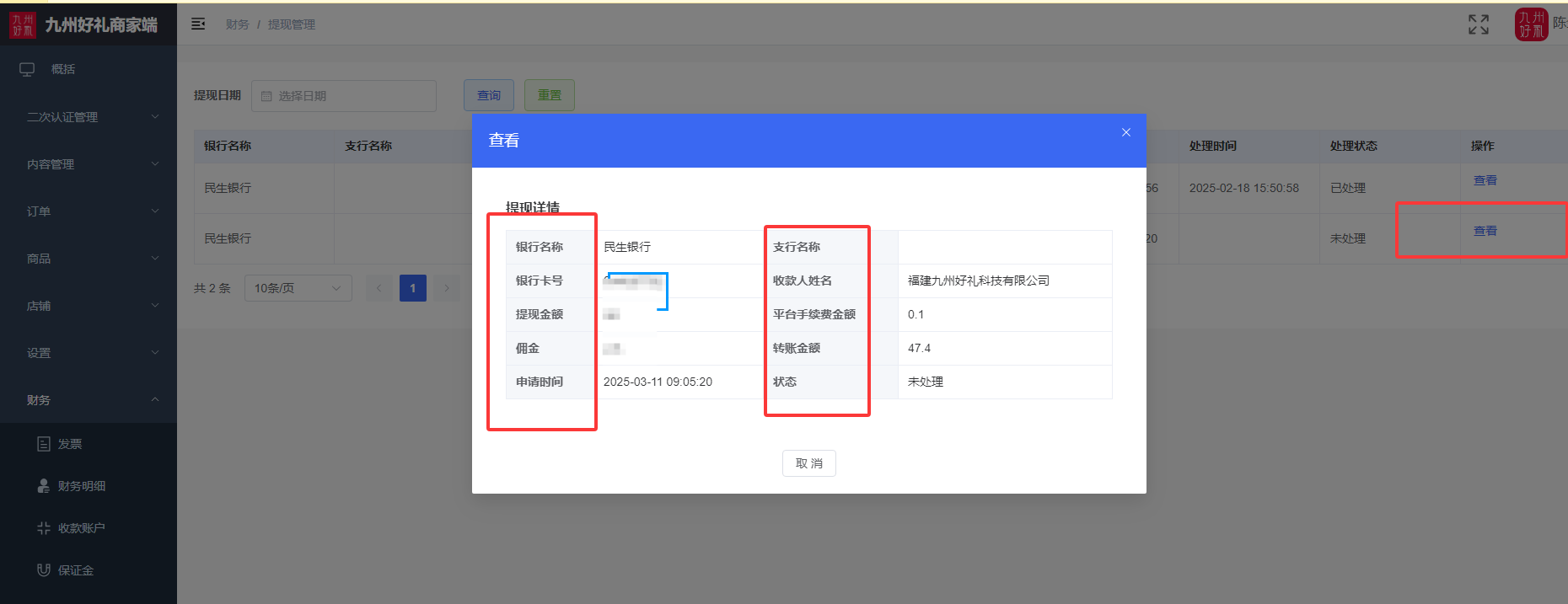Click the 47.4 transfer amount value
This screenshot has height=604, width=1568.
(x=919, y=348)
